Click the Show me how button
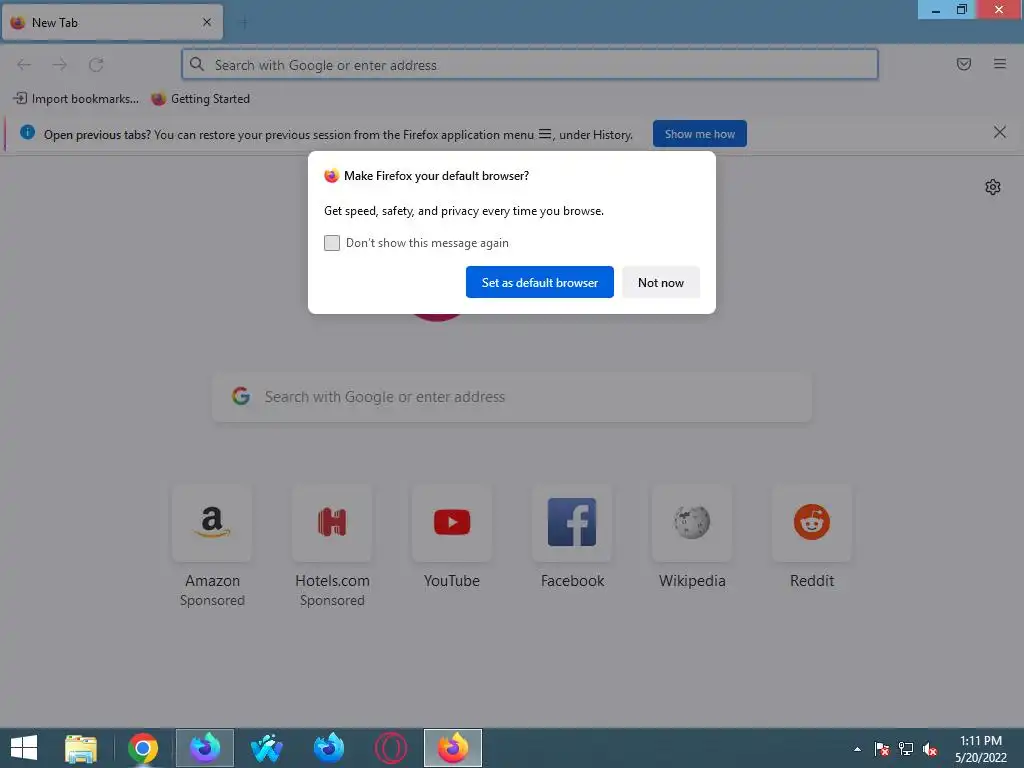The width and height of the screenshot is (1024, 768). tap(699, 134)
